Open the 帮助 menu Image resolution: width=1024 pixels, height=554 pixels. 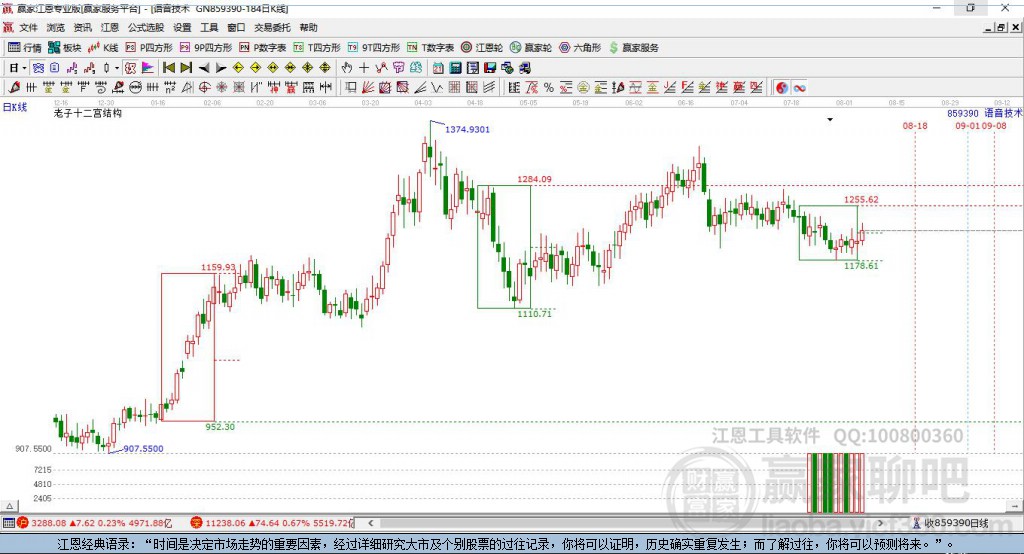tap(308, 27)
